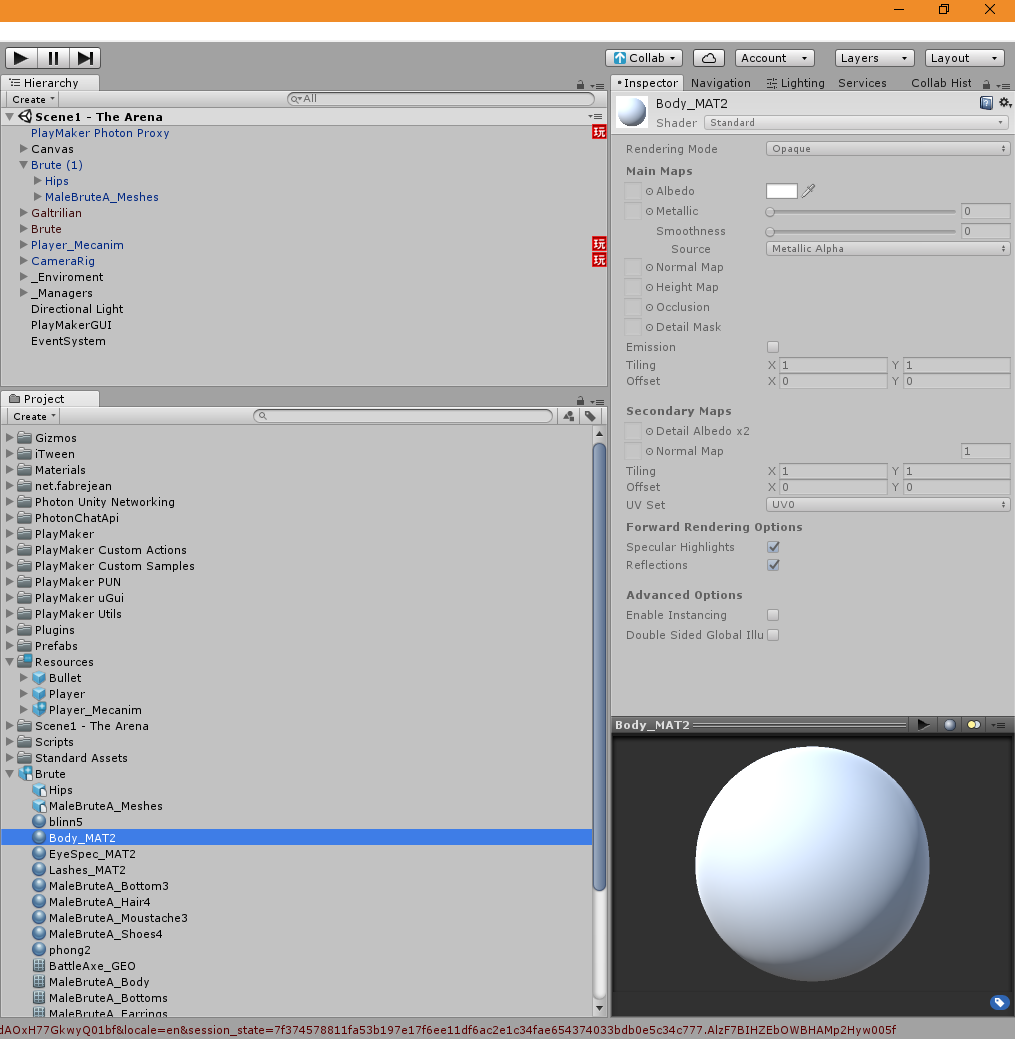Collapse the Brute (1) hierarchy item
The height and width of the screenshot is (1039, 1015).
click(22, 165)
